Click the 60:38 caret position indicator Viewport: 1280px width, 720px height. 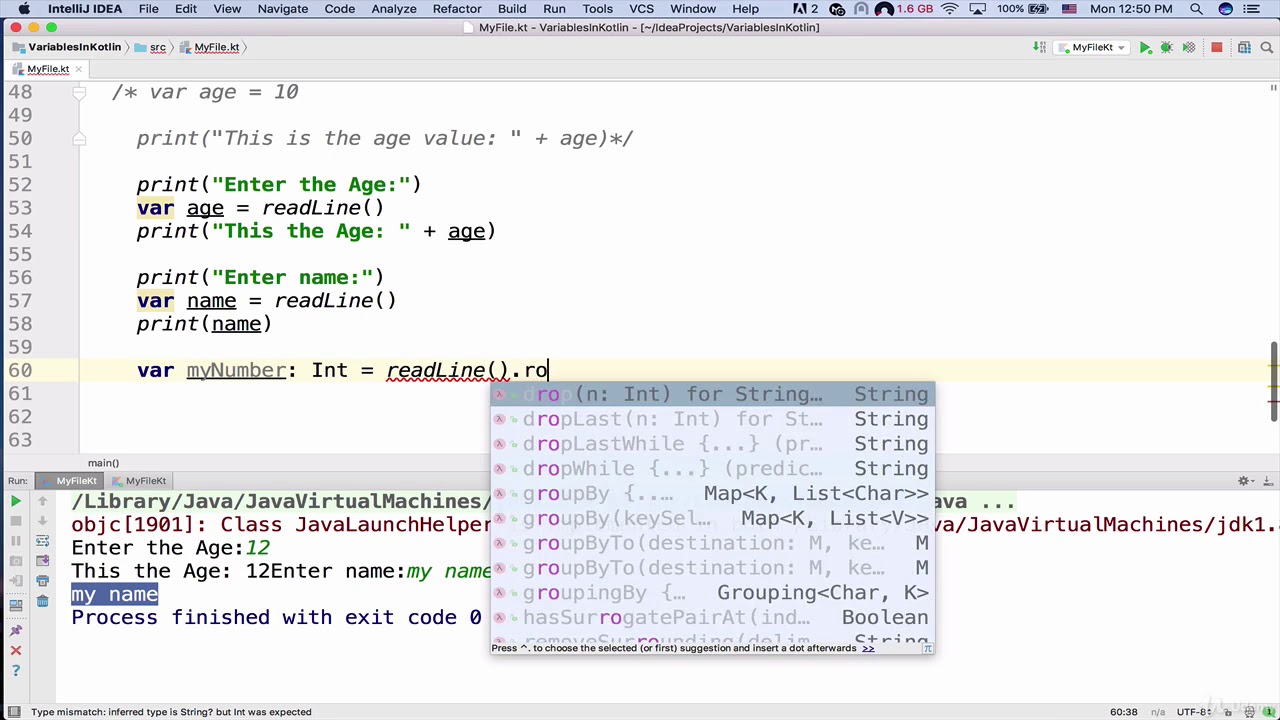point(1123,712)
